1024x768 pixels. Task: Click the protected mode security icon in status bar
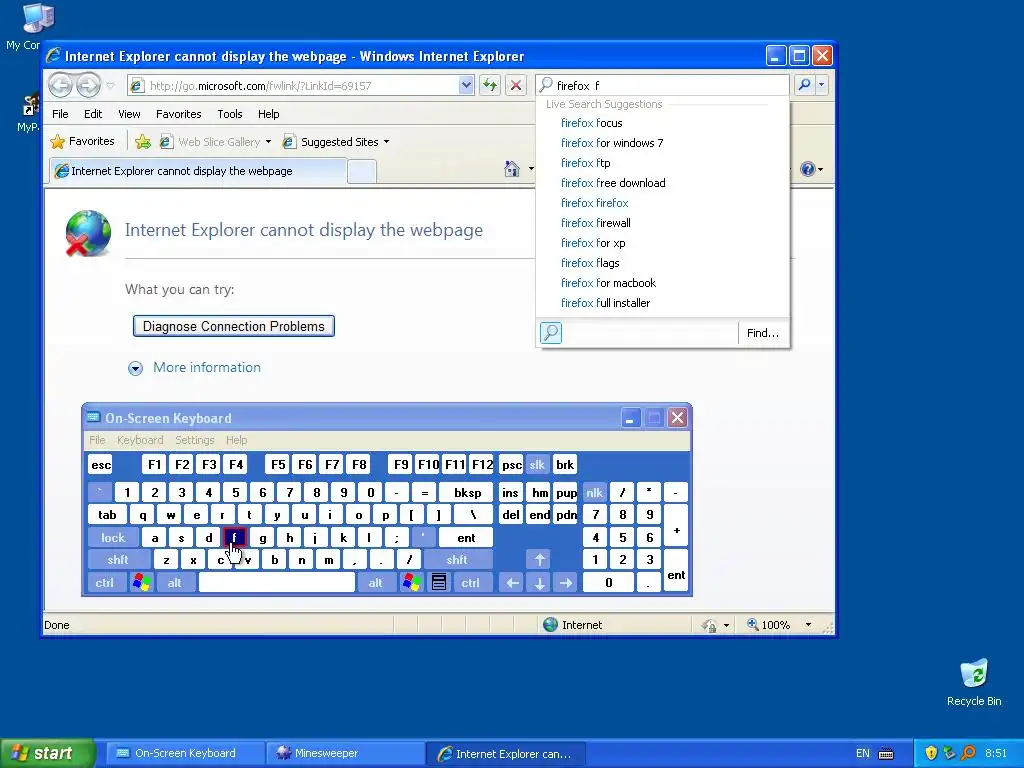coord(709,625)
